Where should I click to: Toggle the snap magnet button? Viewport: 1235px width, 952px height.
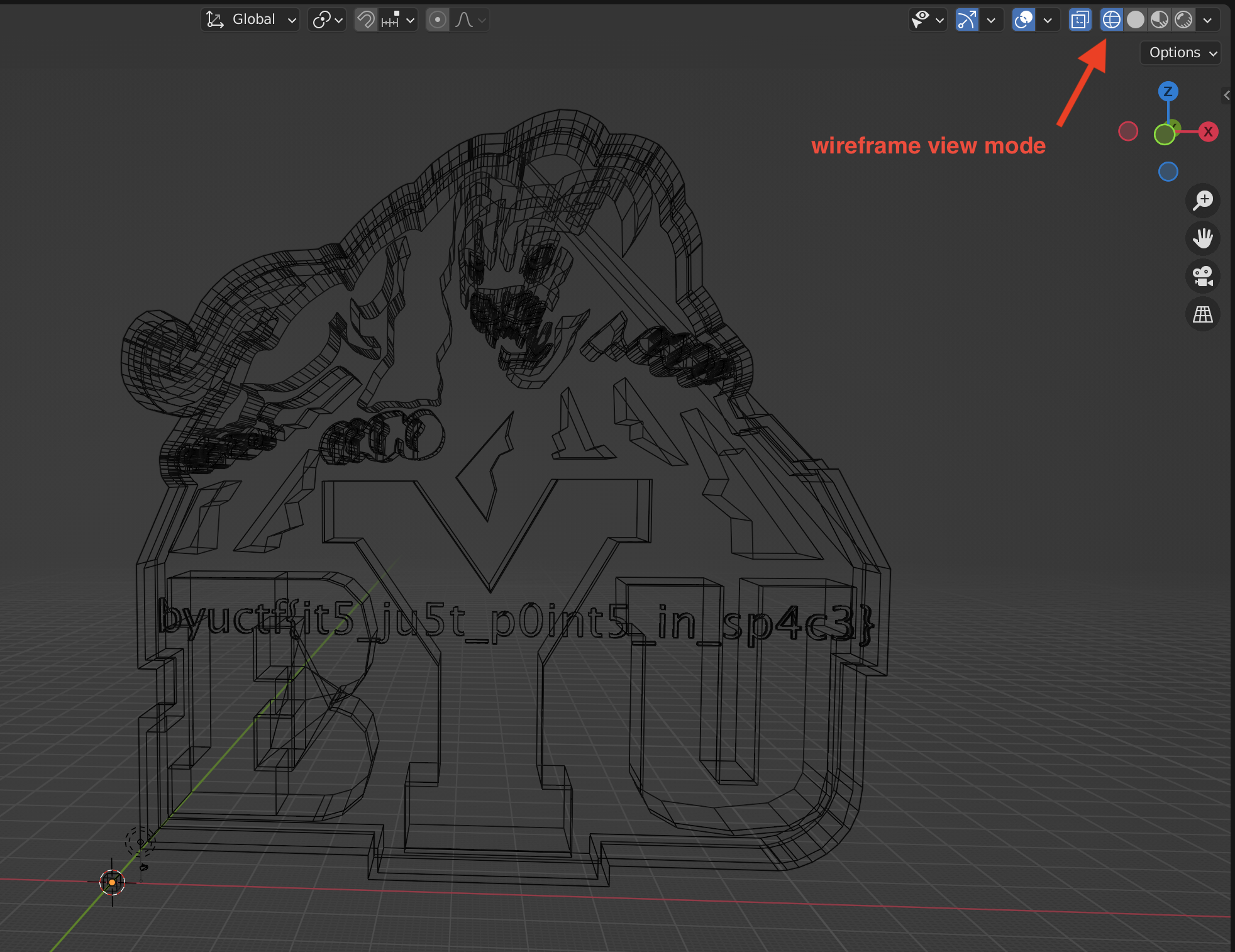tap(365, 20)
